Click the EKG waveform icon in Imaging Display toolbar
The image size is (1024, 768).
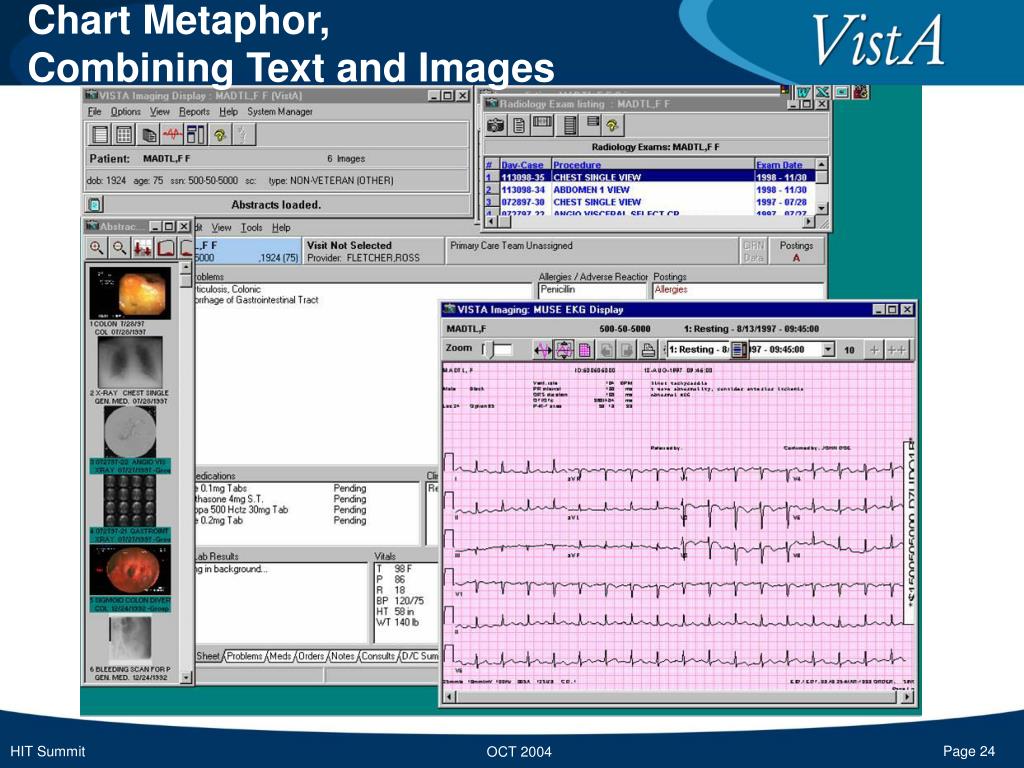(171, 134)
